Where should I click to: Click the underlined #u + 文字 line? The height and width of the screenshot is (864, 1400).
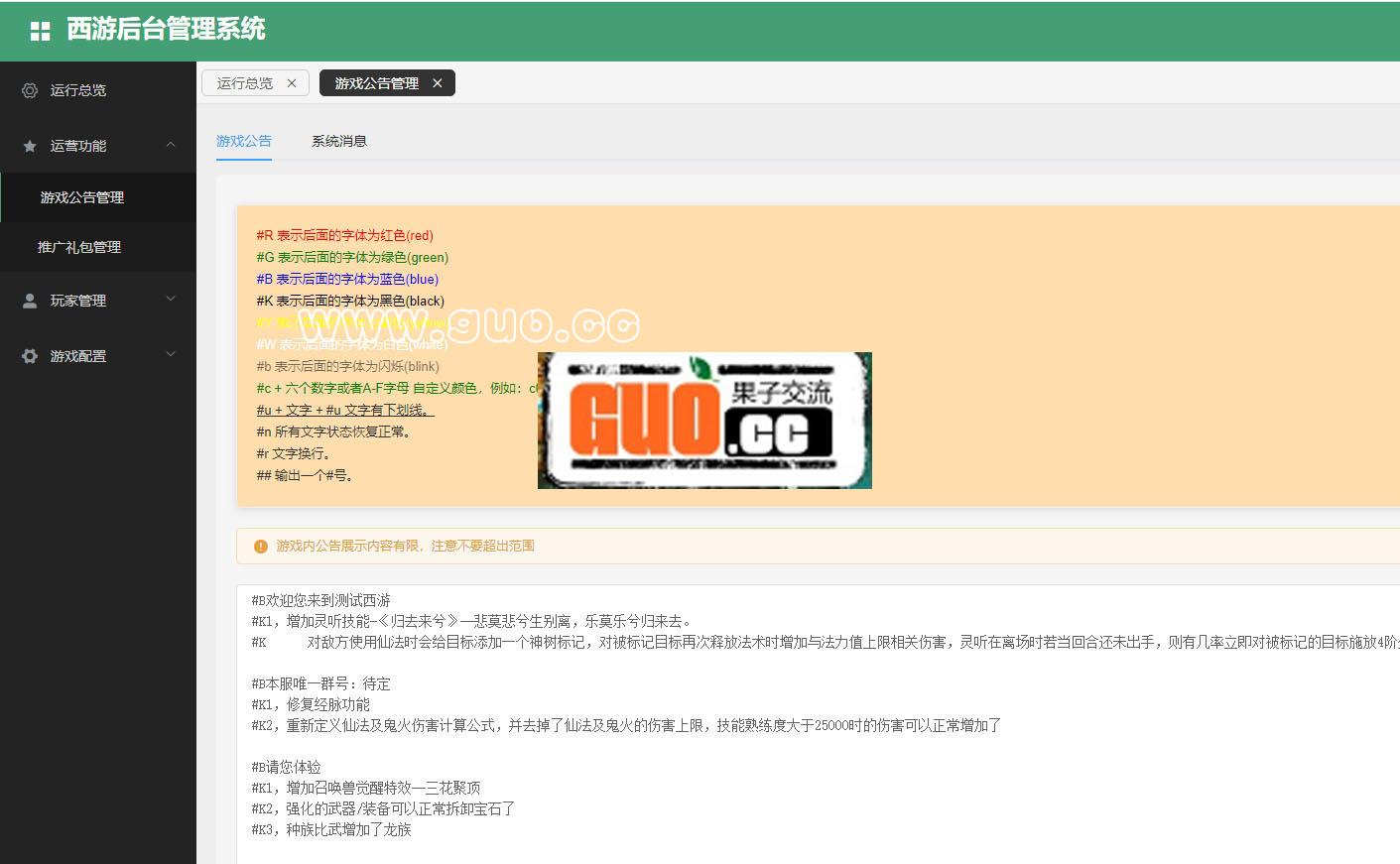point(345,410)
